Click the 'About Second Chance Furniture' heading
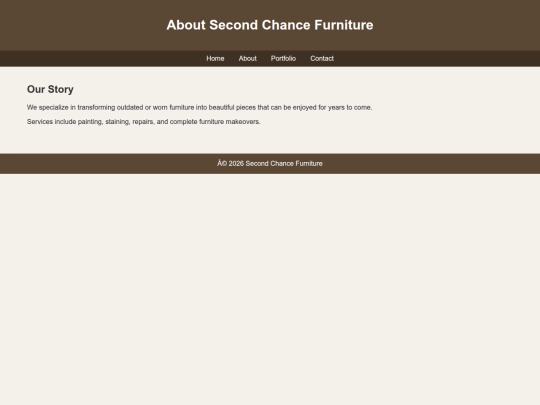 (x=270, y=25)
